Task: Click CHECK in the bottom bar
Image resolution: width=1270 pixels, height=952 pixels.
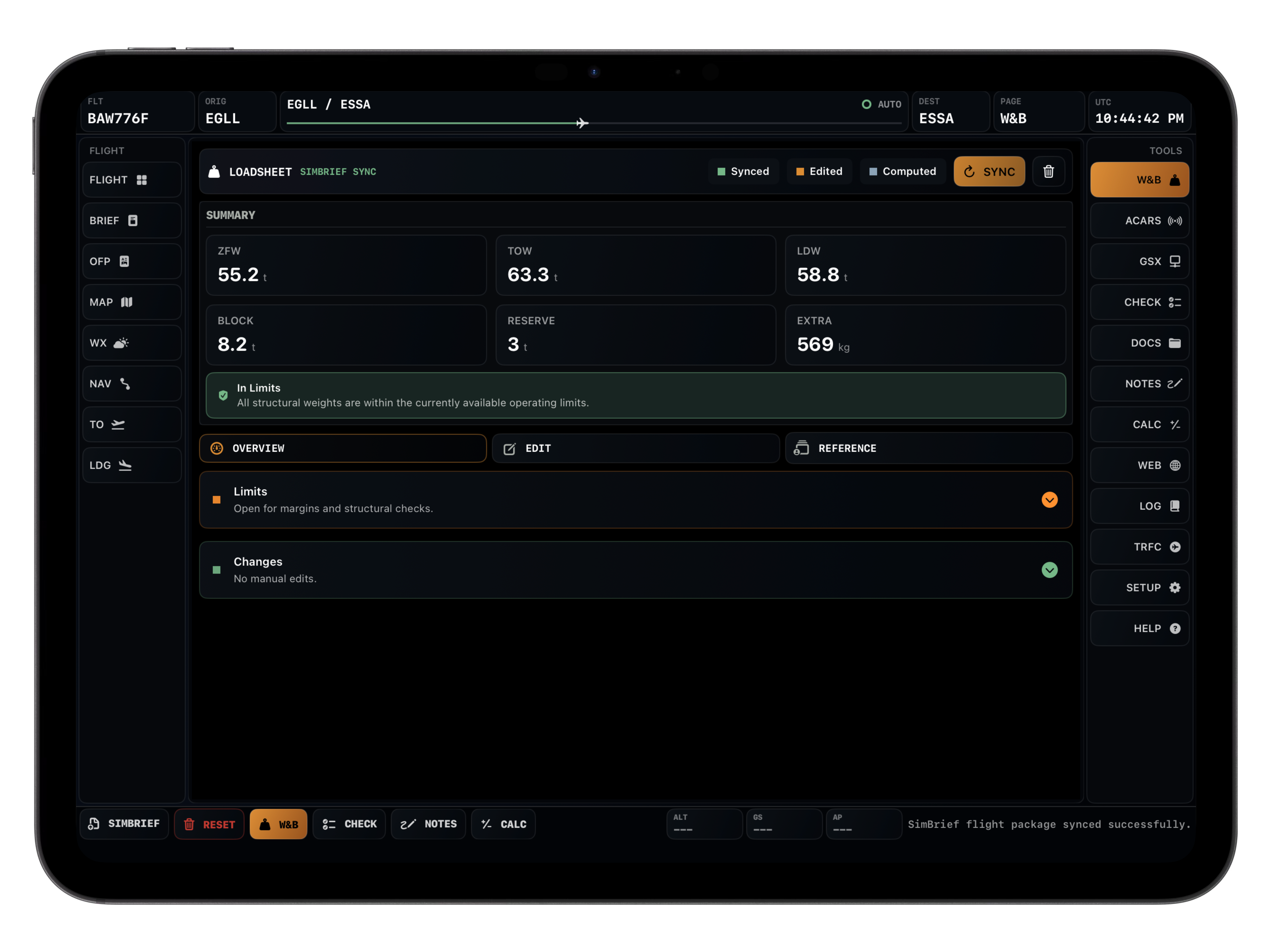Action: 349,824
